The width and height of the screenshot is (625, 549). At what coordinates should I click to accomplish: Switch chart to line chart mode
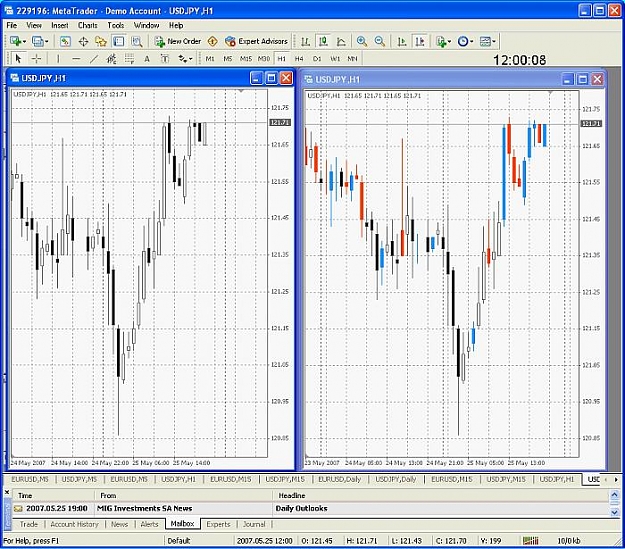341,41
